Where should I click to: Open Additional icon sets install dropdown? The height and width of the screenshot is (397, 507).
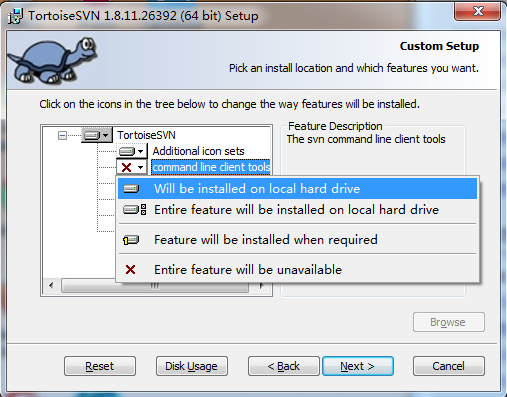coord(131,151)
